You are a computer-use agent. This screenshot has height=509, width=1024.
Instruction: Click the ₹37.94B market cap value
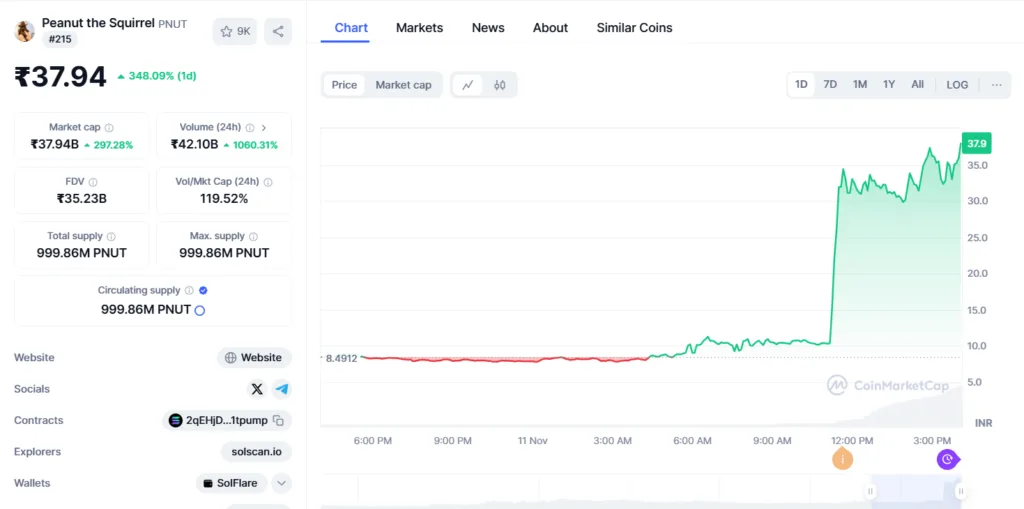pos(54,144)
